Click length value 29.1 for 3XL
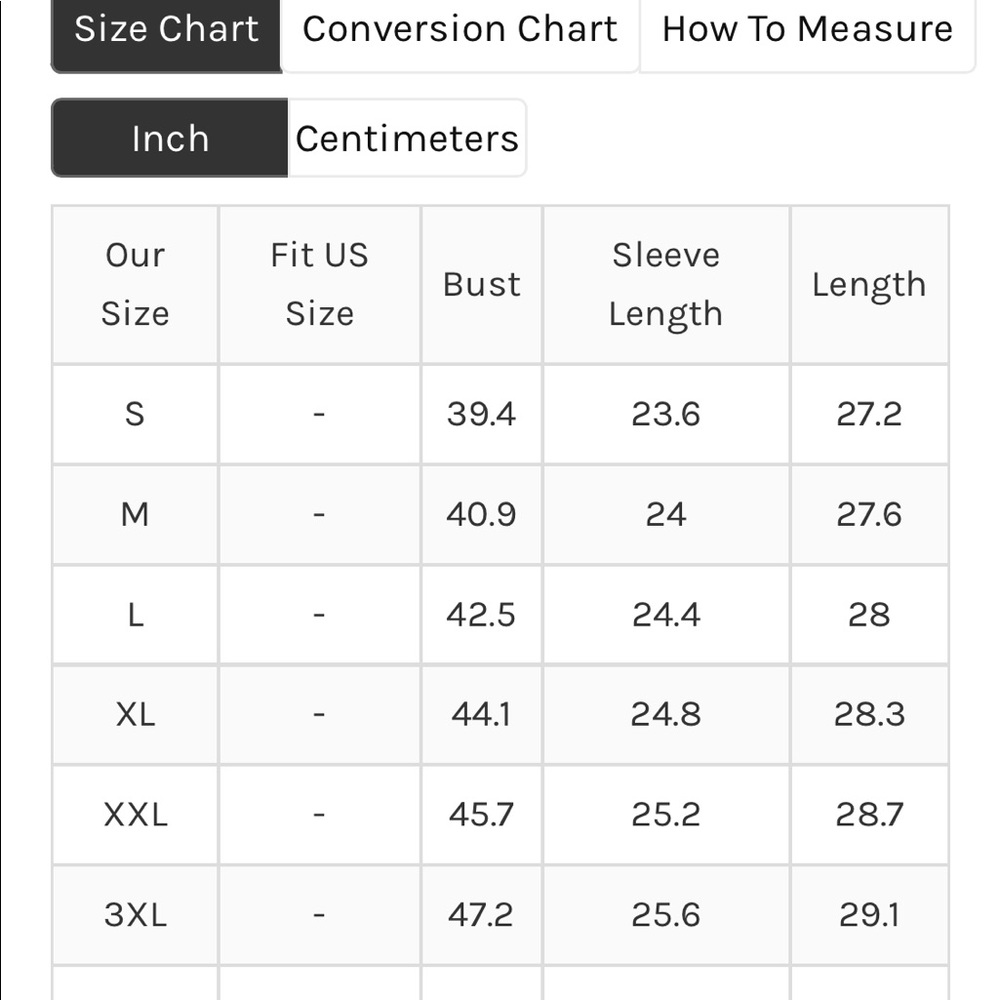1000x1000 pixels. pyautogui.click(x=869, y=915)
